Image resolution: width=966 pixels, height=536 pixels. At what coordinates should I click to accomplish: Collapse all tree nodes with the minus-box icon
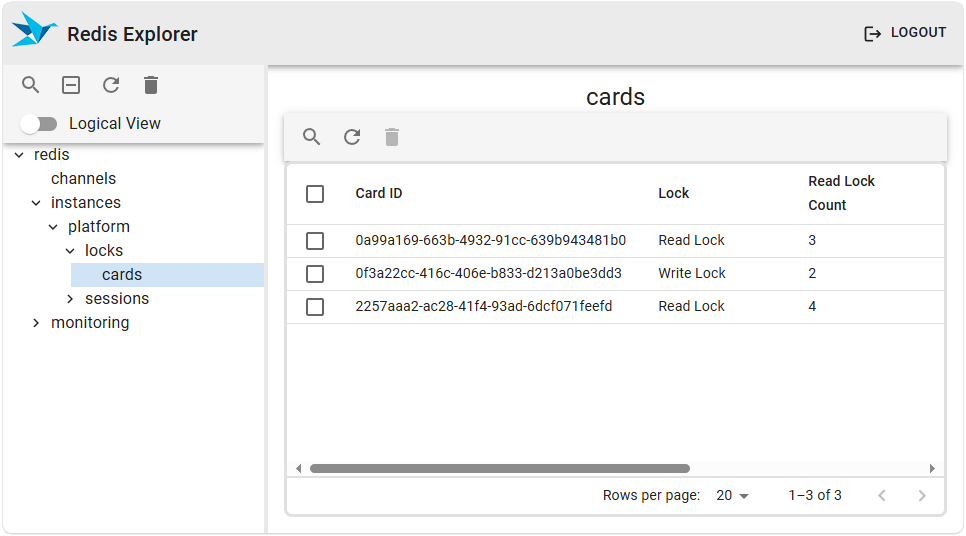71,85
